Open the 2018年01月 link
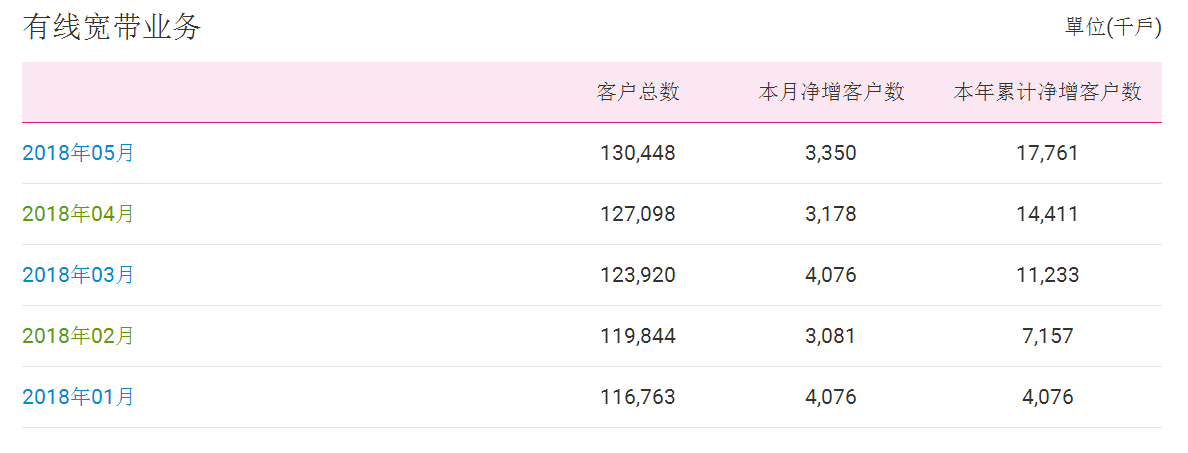The image size is (1188, 453). pyautogui.click(x=78, y=397)
